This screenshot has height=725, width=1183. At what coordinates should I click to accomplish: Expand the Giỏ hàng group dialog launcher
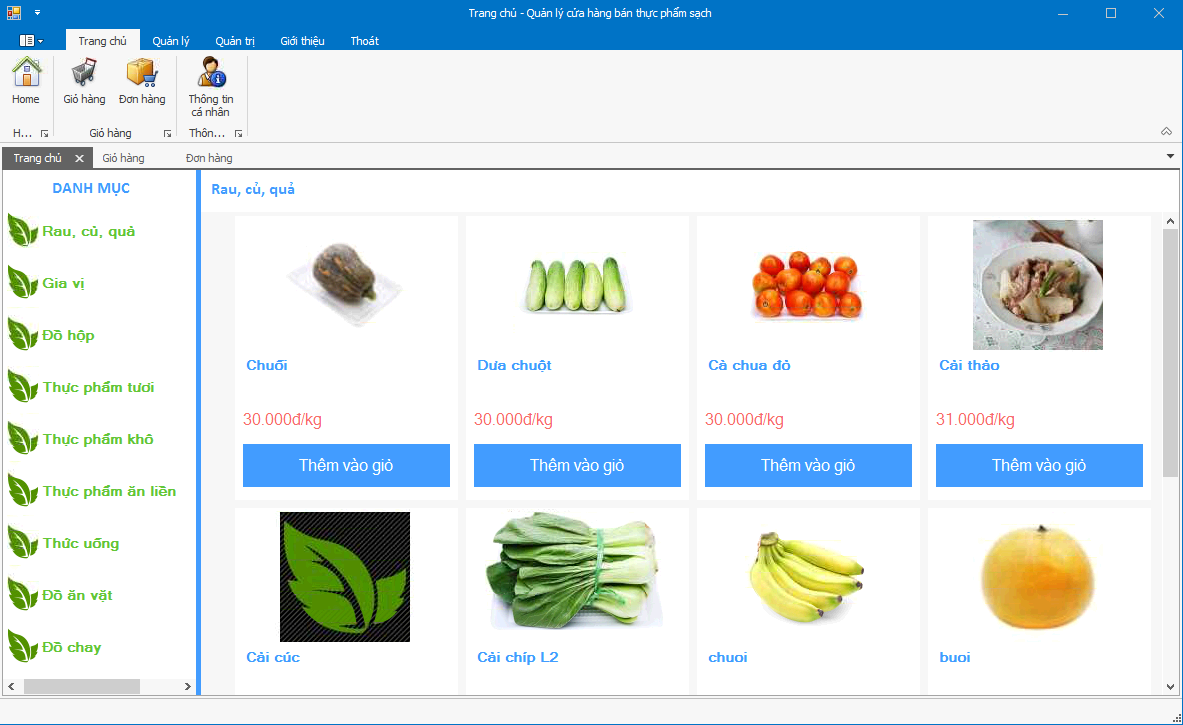[167, 134]
